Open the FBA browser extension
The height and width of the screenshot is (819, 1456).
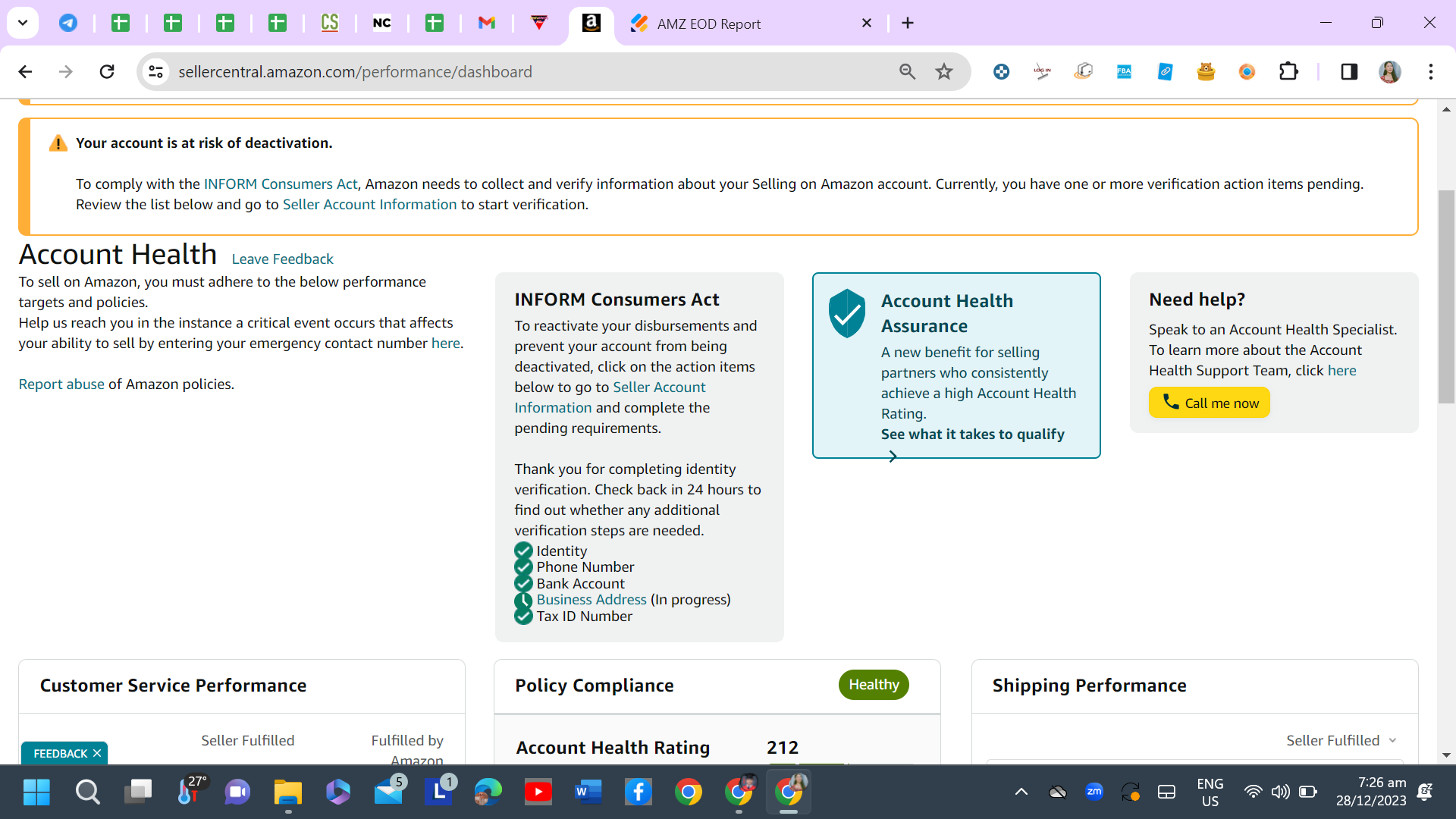pyautogui.click(x=1124, y=72)
